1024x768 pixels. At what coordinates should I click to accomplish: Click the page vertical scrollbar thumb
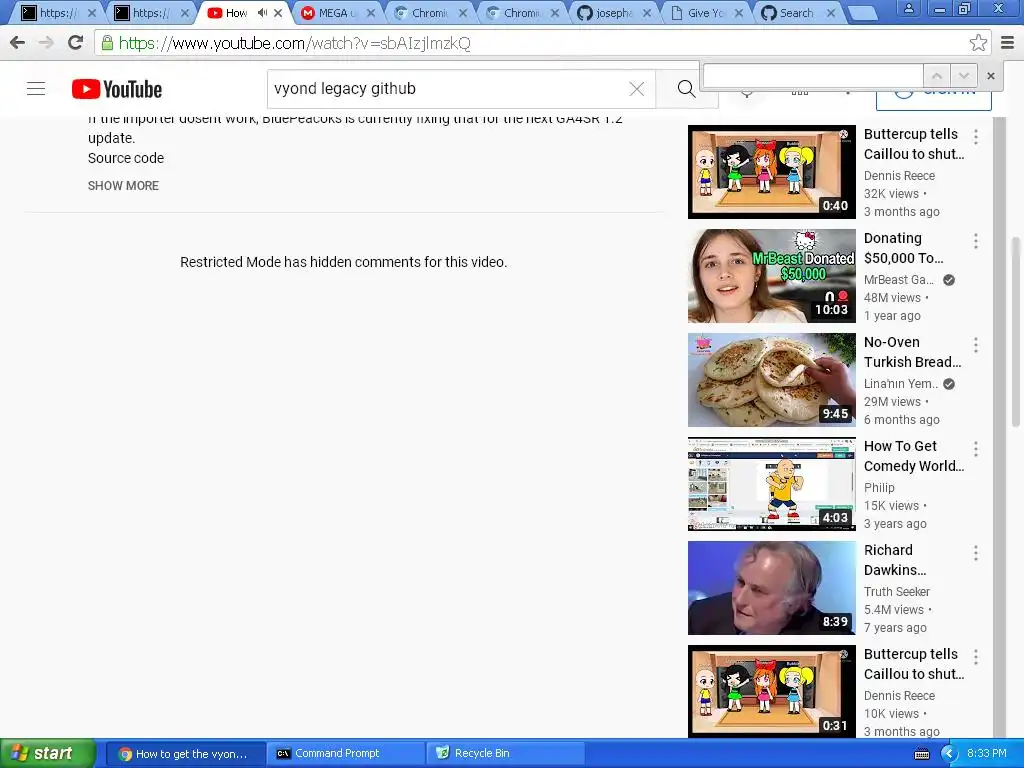pos(1016,332)
